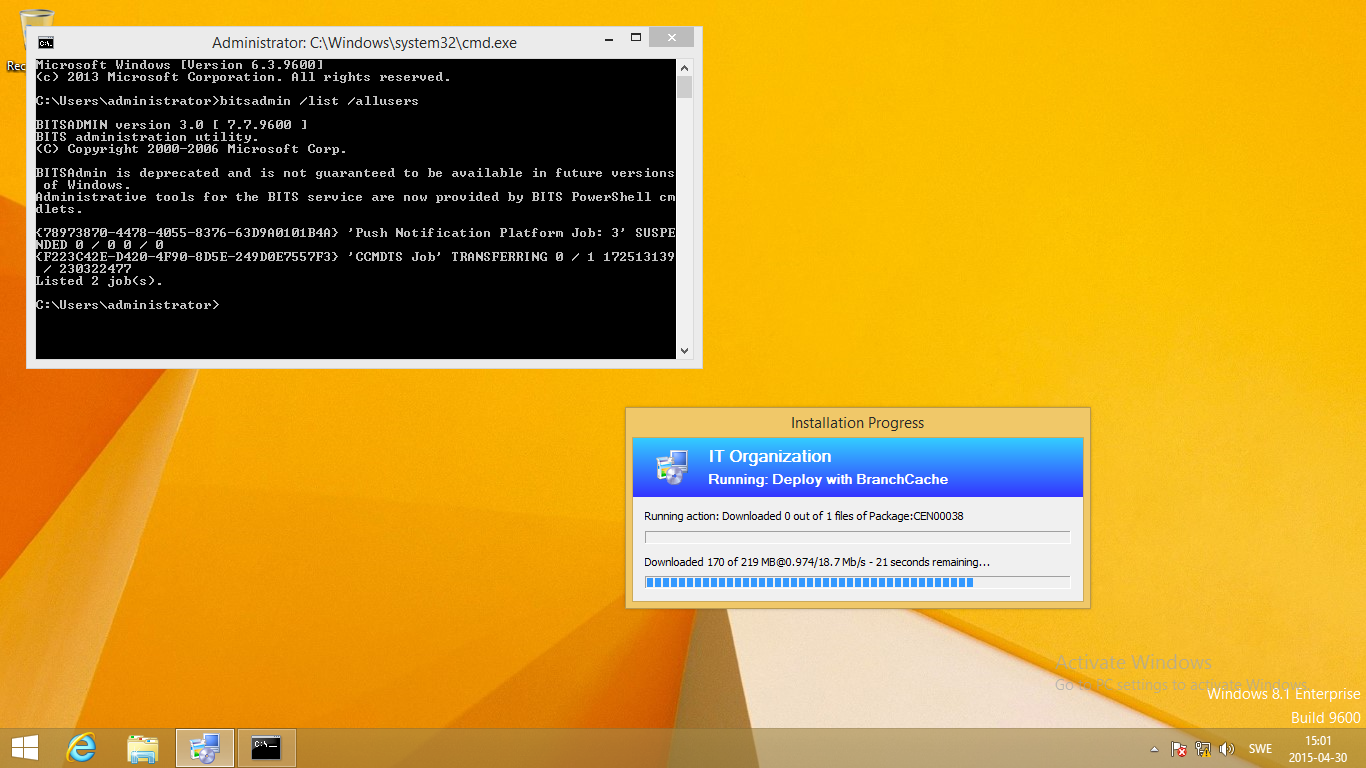Show hidden system tray icons

(x=1155, y=749)
